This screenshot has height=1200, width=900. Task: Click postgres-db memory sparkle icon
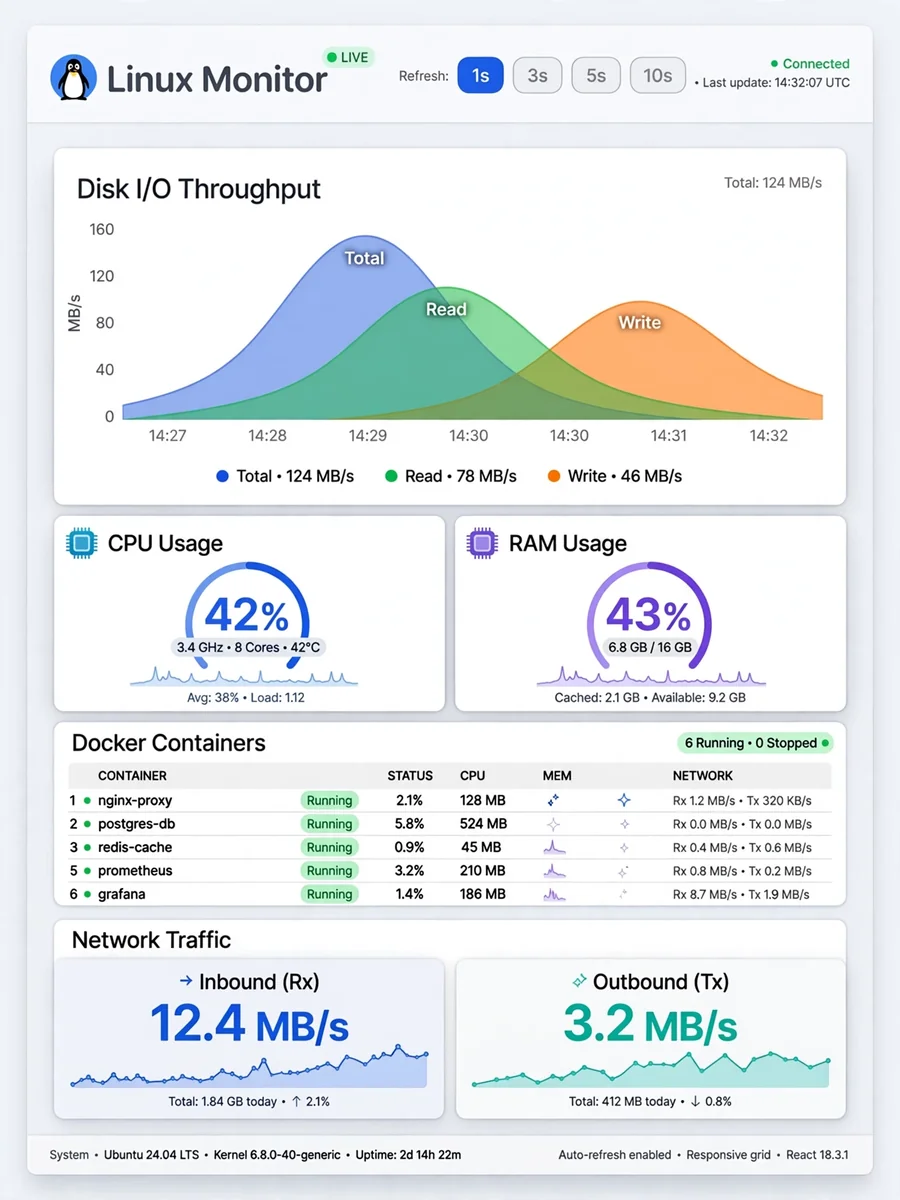click(553, 824)
